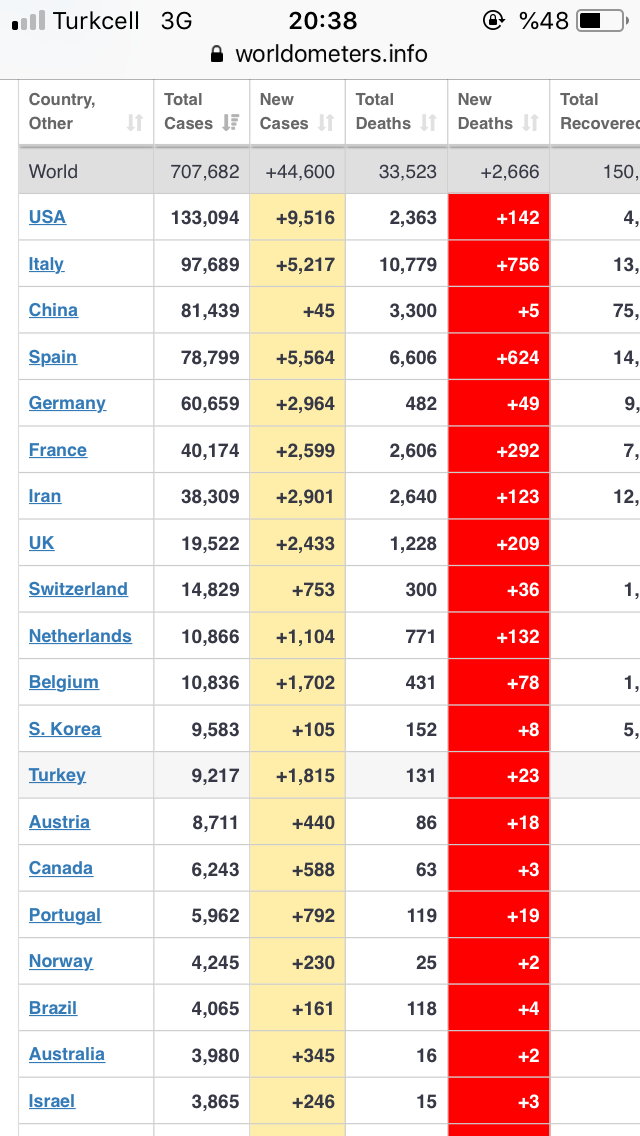Image resolution: width=640 pixels, height=1136 pixels.
Task: Open the Israel link
Action: [x=52, y=1100]
